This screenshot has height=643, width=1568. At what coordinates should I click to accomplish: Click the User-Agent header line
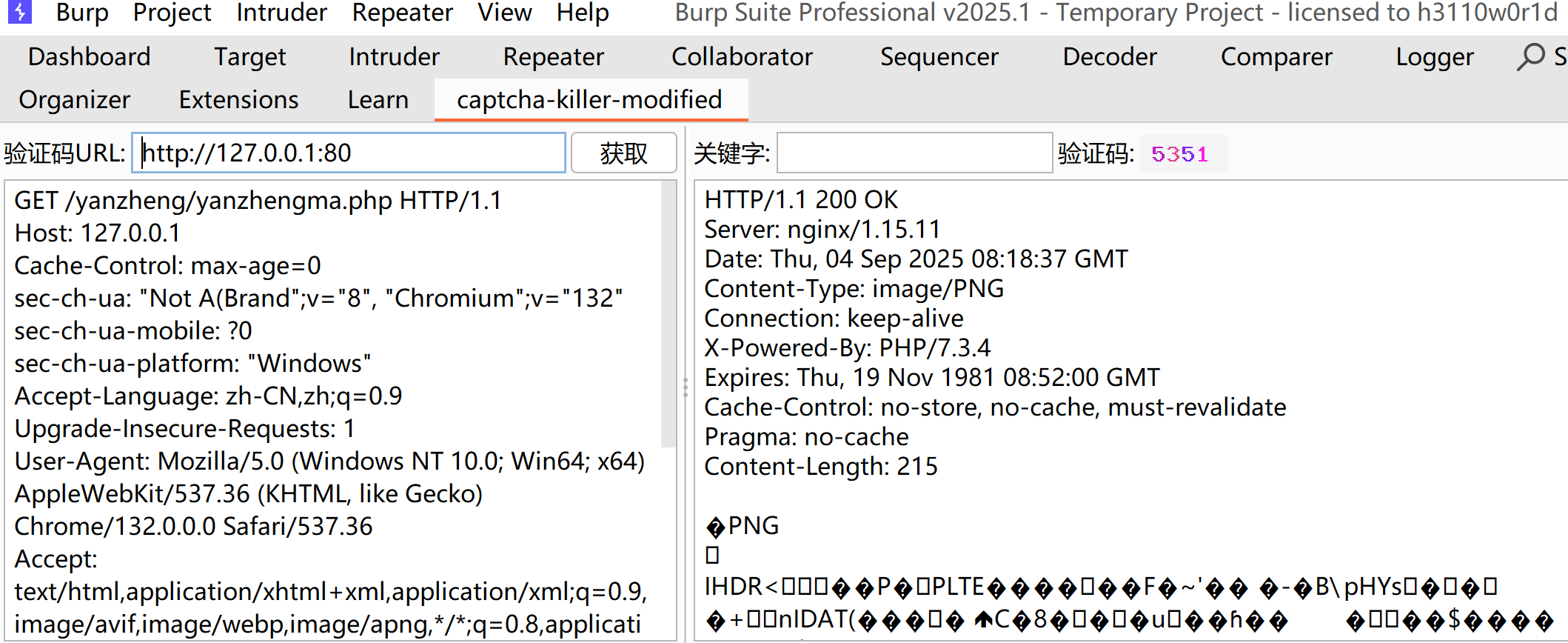tap(329, 462)
